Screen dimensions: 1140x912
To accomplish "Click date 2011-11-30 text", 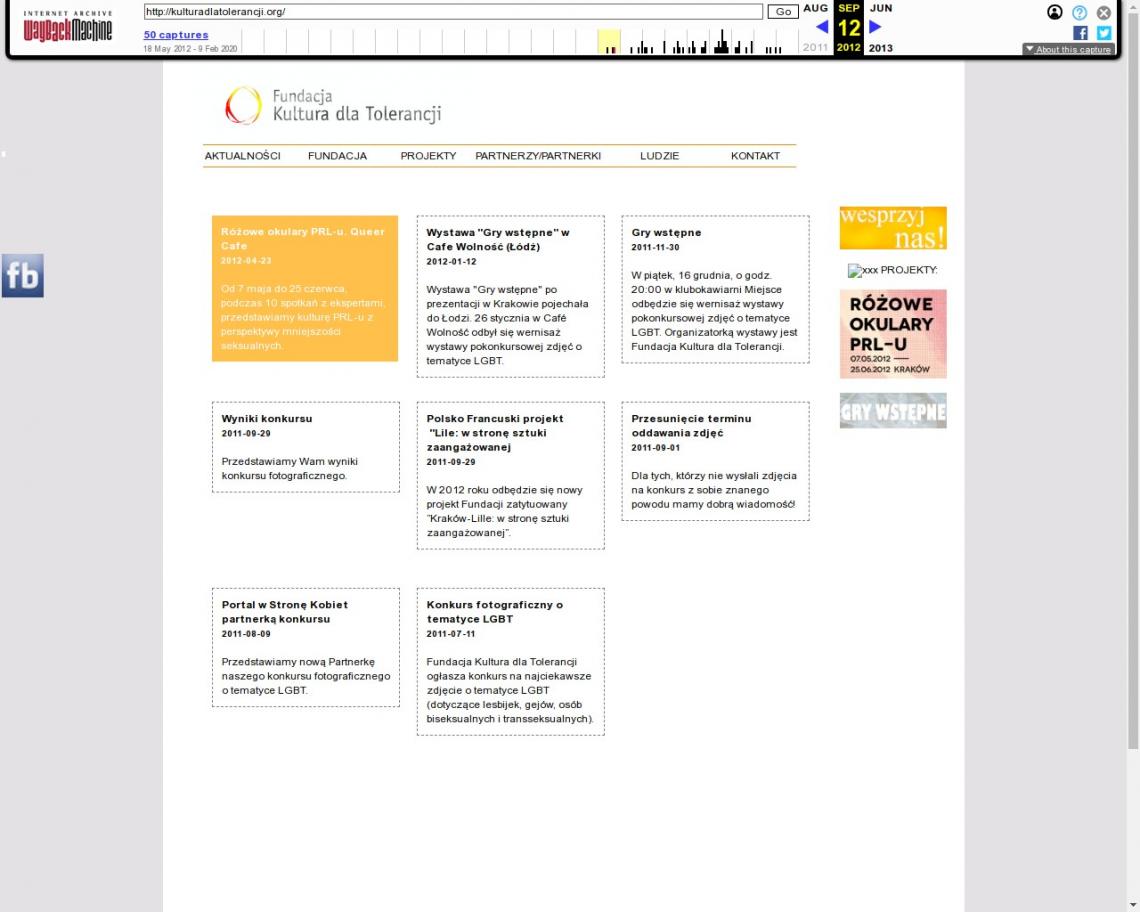I will click(x=655, y=247).
